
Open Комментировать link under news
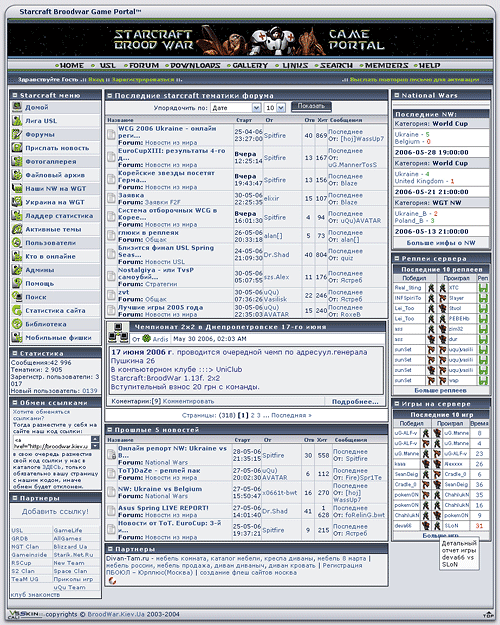[188, 401]
